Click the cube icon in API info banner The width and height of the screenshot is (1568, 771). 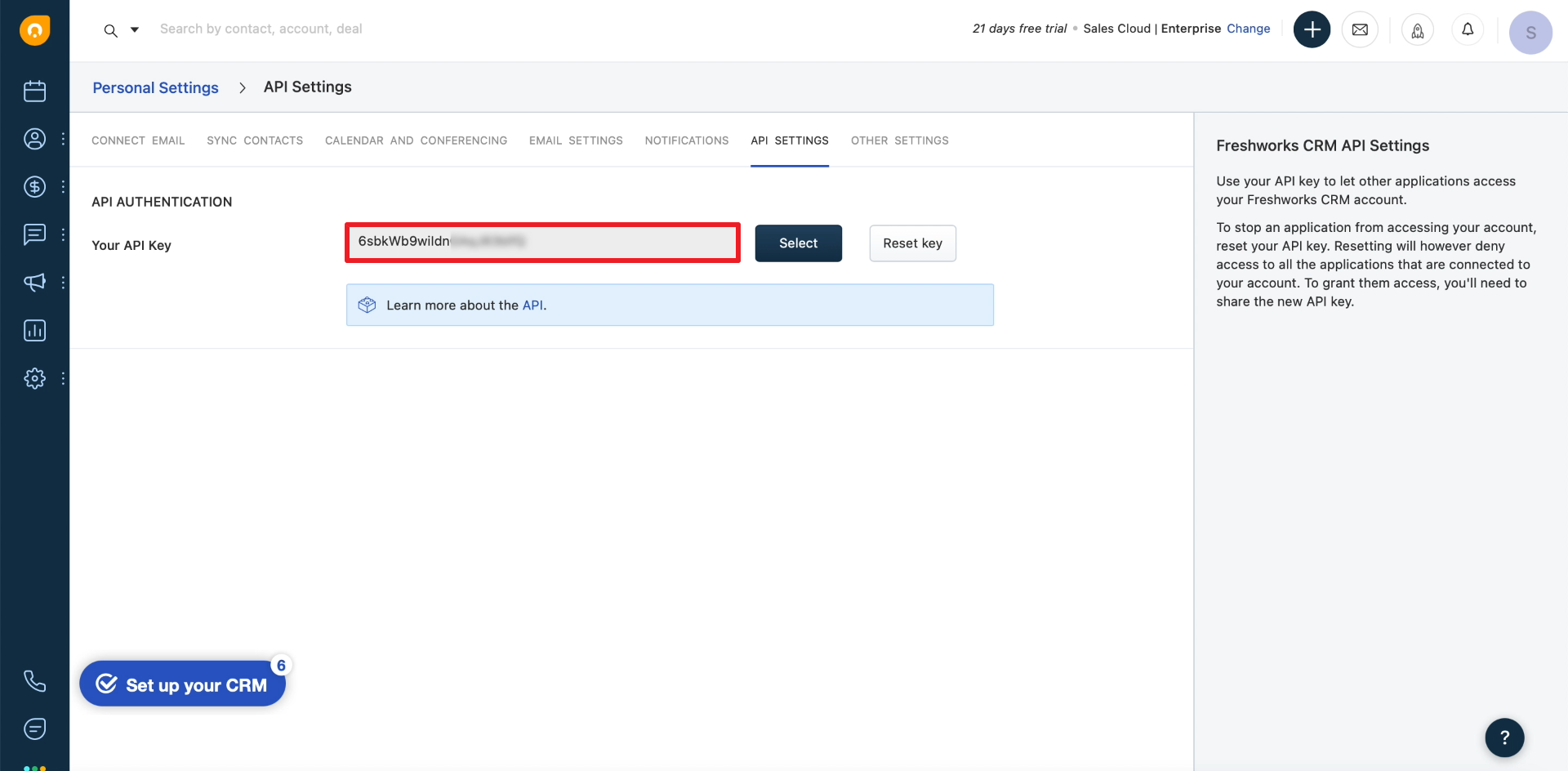(x=367, y=305)
